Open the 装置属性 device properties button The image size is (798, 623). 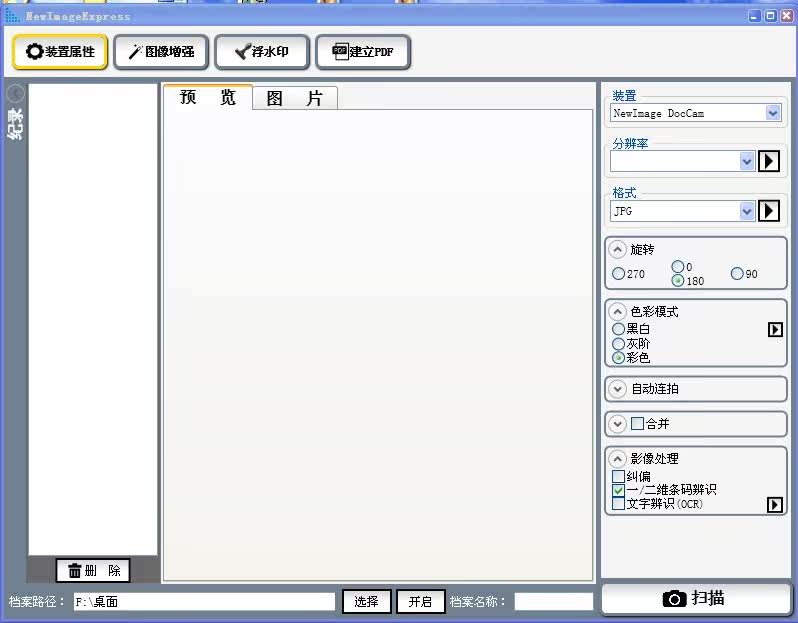coord(60,51)
